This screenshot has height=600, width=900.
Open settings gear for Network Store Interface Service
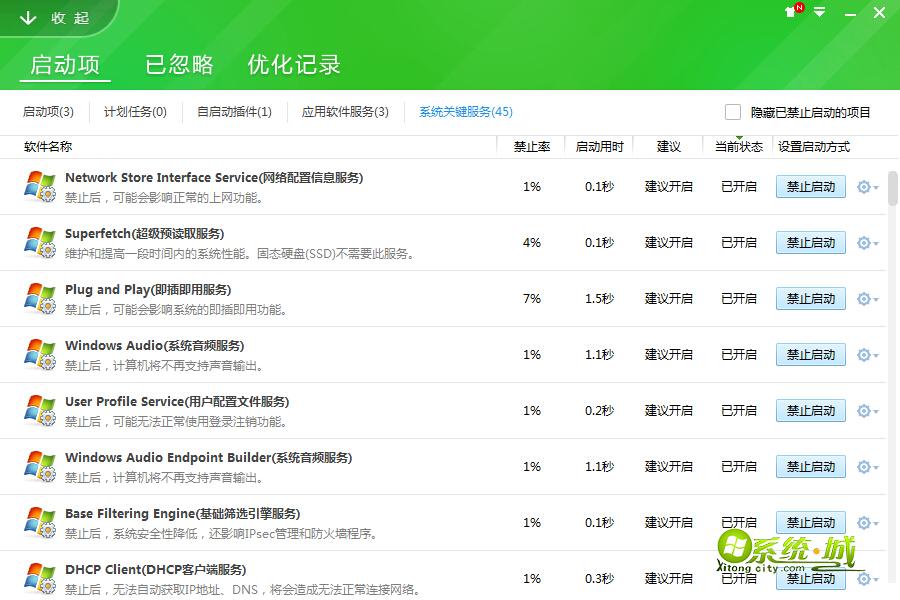(864, 186)
